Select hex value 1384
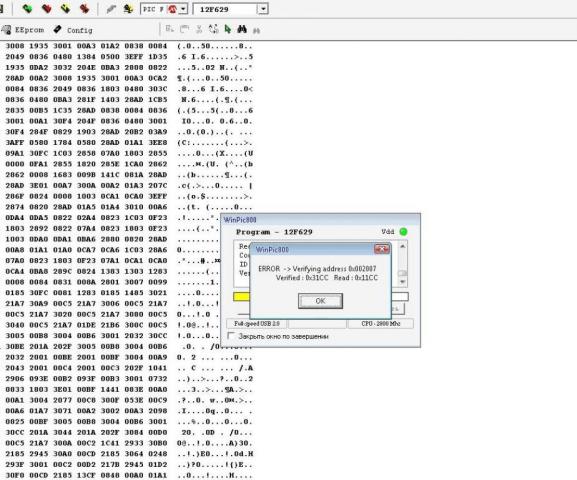This screenshot has width=577, height=480. pyautogui.click(x=86, y=57)
